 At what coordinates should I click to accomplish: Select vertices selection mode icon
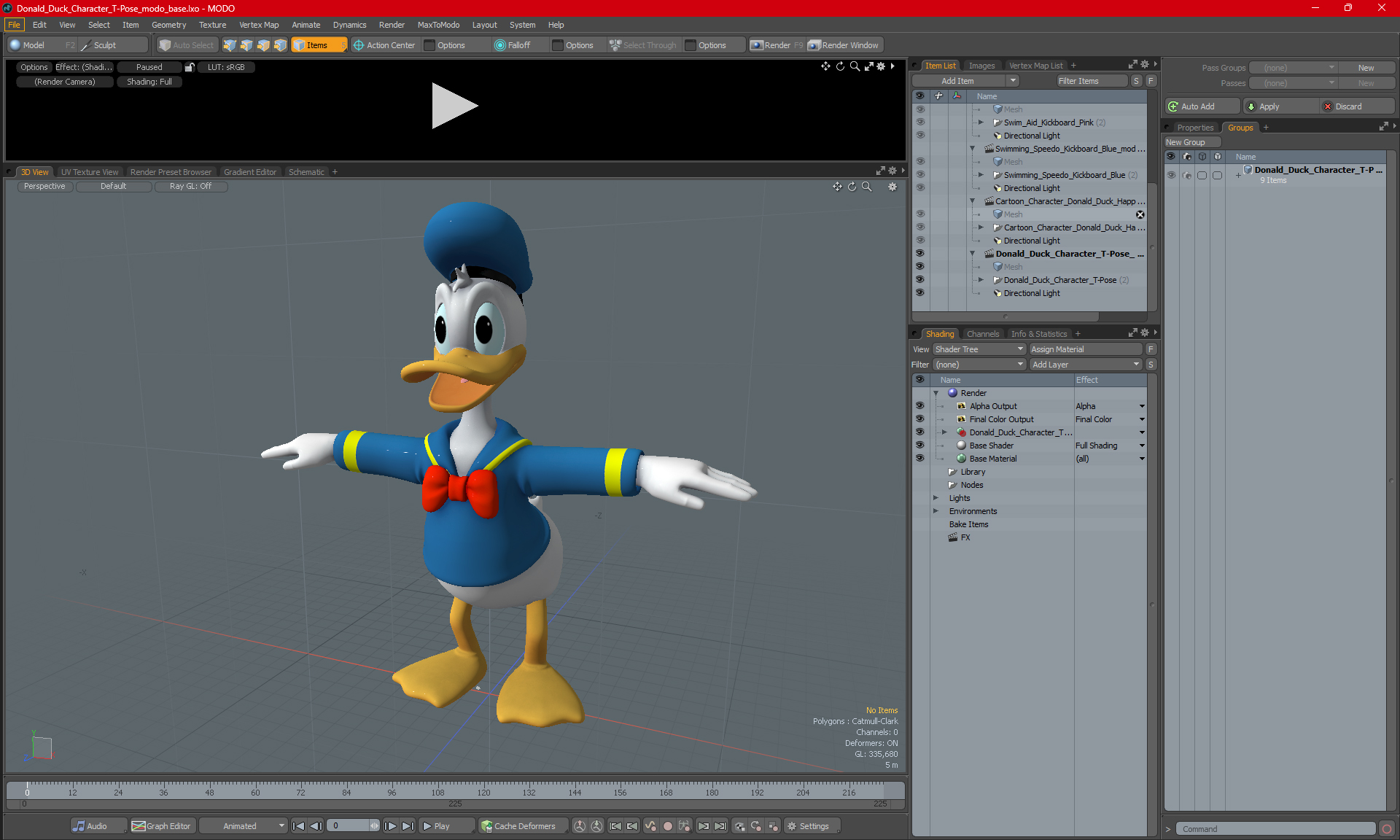click(x=230, y=45)
